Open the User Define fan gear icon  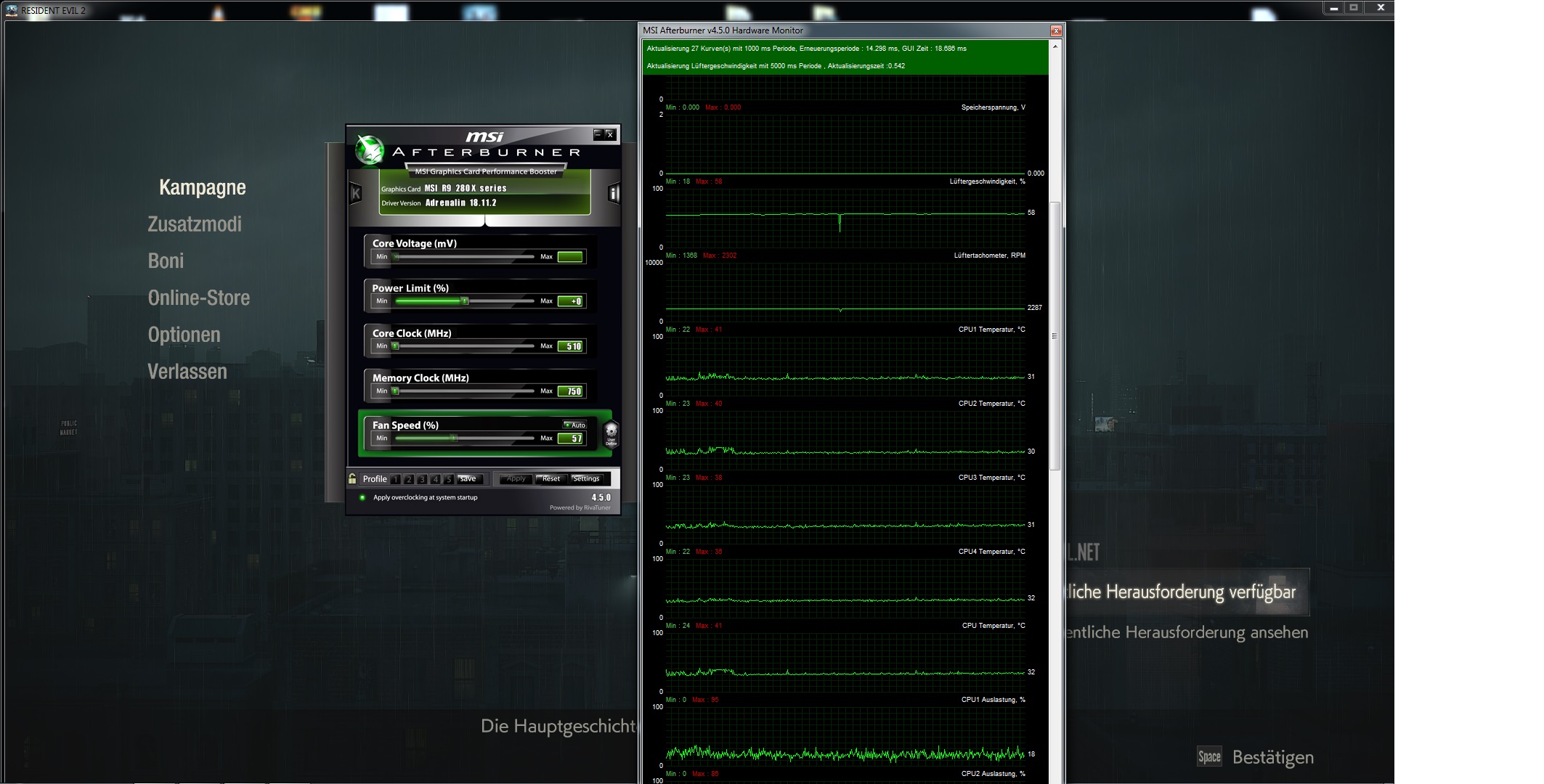click(611, 433)
